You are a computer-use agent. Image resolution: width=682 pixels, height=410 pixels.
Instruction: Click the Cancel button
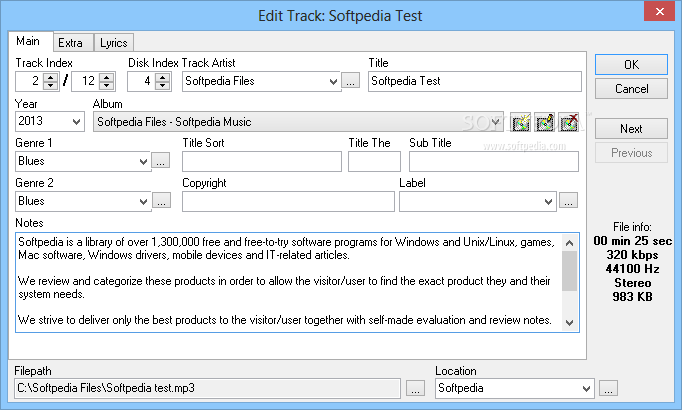click(x=631, y=89)
